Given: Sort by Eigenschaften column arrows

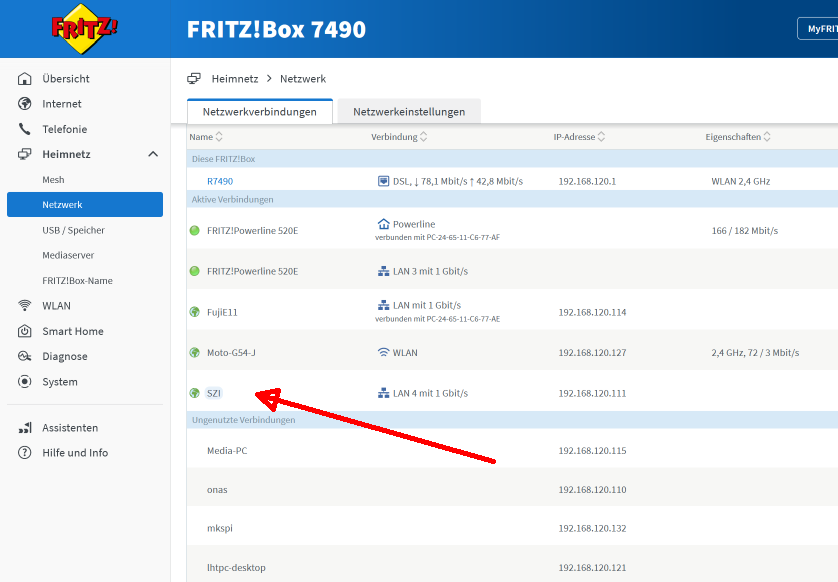Looking at the screenshot, I should pos(767,137).
